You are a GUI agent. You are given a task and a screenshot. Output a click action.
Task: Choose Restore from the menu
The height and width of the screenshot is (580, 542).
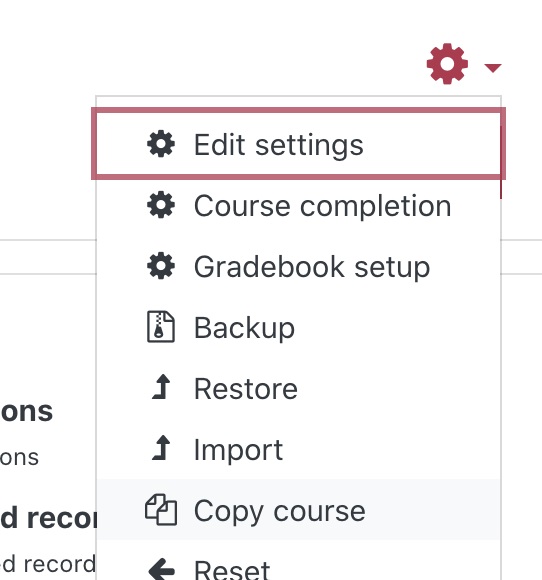tap(298, 388)
